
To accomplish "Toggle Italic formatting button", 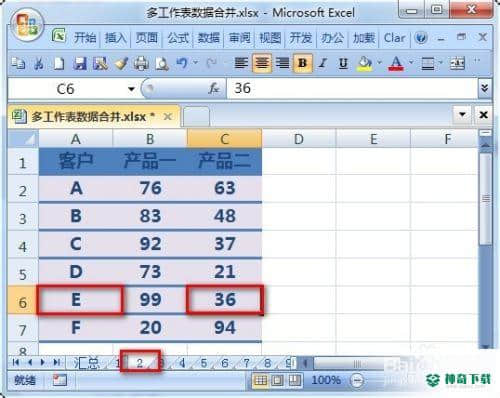I will (x=322, y=63).
